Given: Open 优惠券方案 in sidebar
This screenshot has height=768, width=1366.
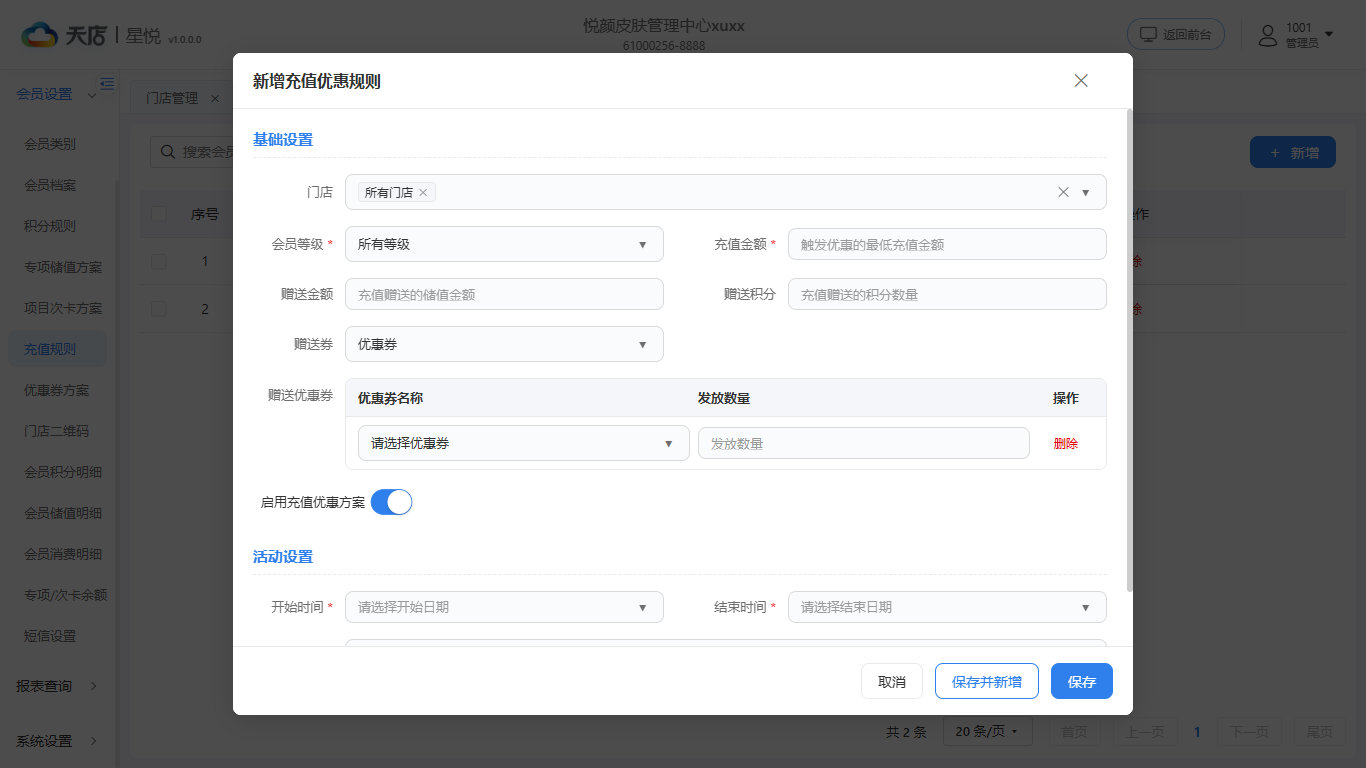Looking at the screenshot, I should 57,390.
